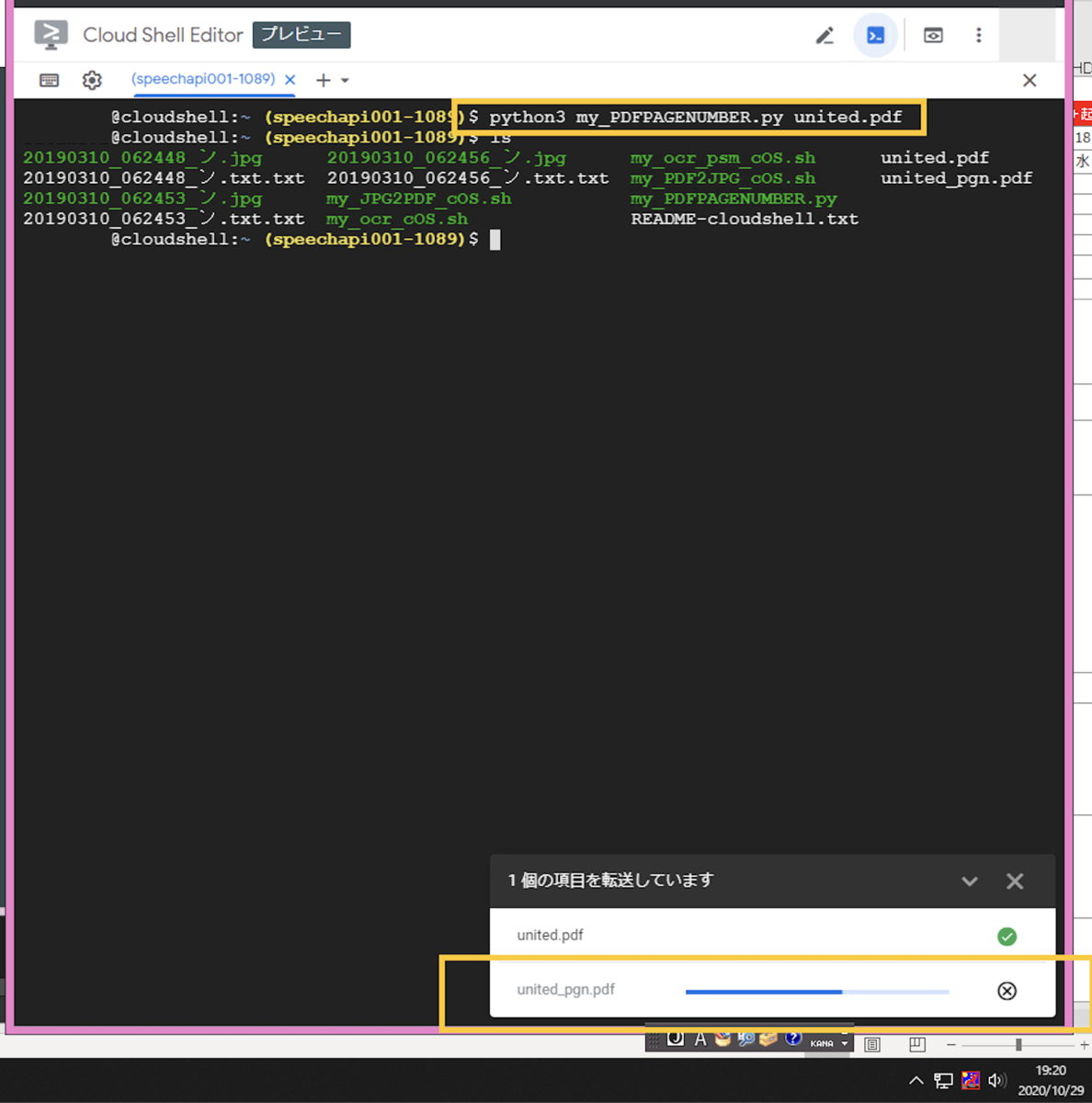Open a new terminal tab with the plus
The image size is (1092, 1103).
323,80
